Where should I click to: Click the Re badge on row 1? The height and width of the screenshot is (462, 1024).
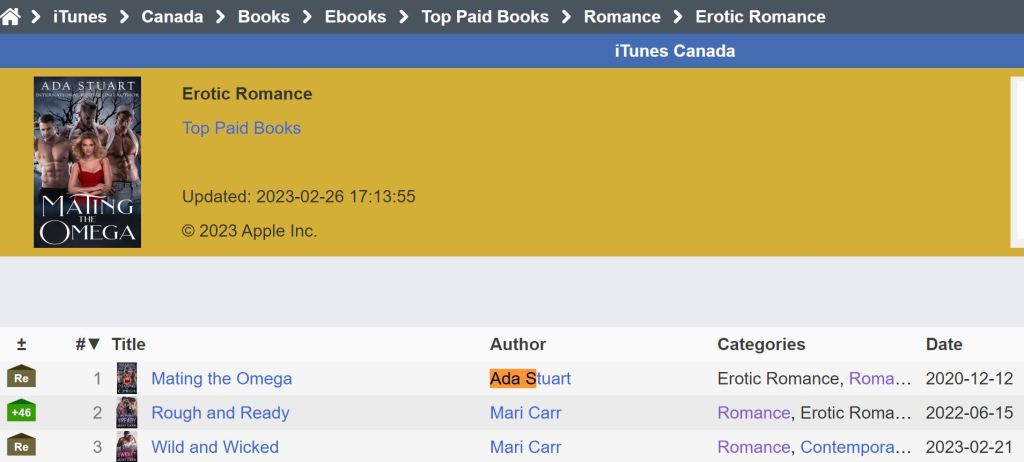coord(21,378)
